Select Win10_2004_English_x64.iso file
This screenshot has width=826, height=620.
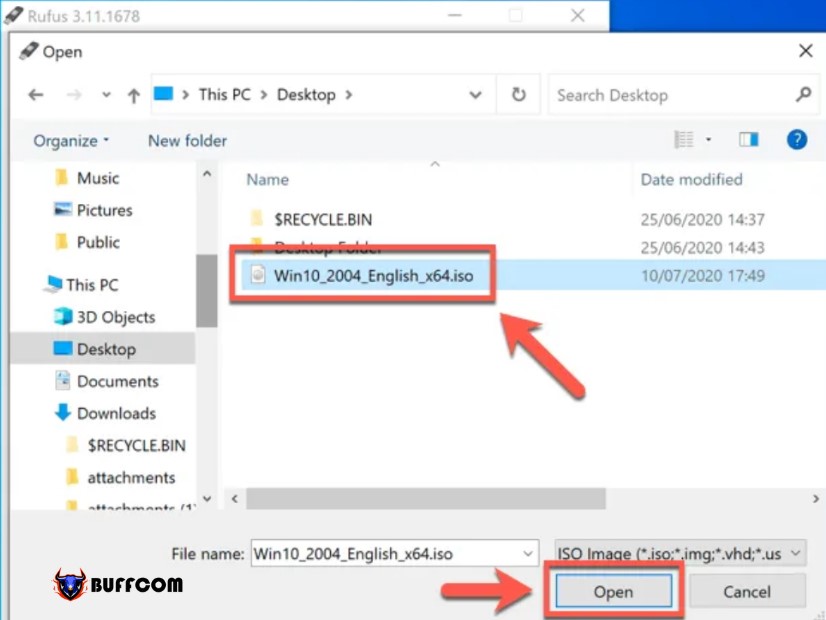pos(373,276)
